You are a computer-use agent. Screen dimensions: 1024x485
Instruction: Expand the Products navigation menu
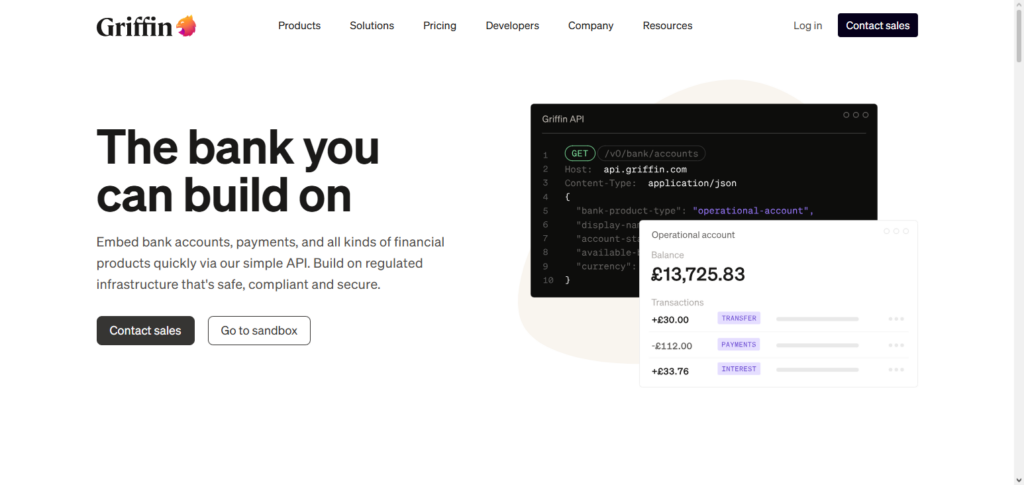coord(299,26)
